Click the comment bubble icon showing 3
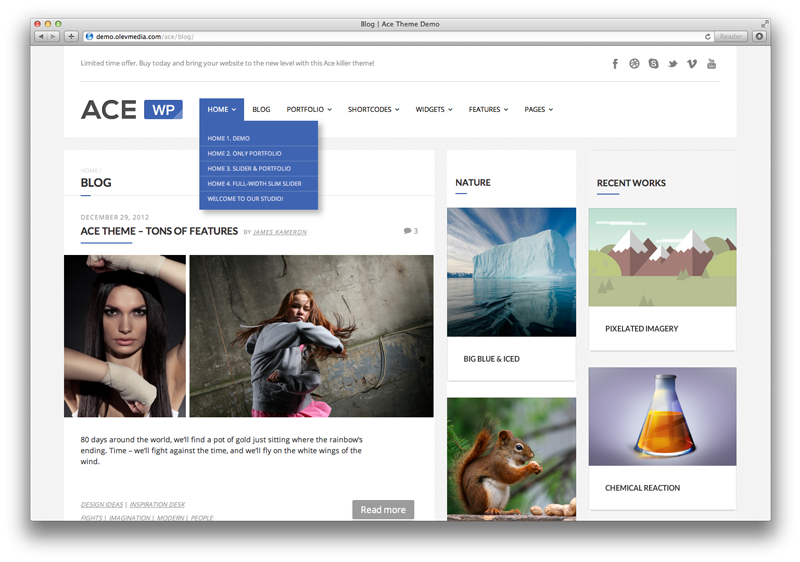The width and height of the screenshot is (800, 562). click(411, 231)
